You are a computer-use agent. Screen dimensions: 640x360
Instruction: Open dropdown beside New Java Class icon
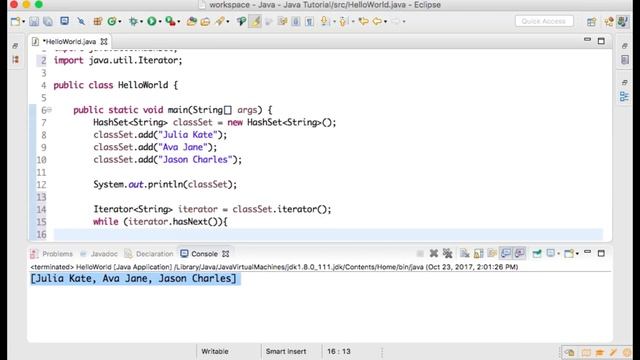(x=120, y=22)
